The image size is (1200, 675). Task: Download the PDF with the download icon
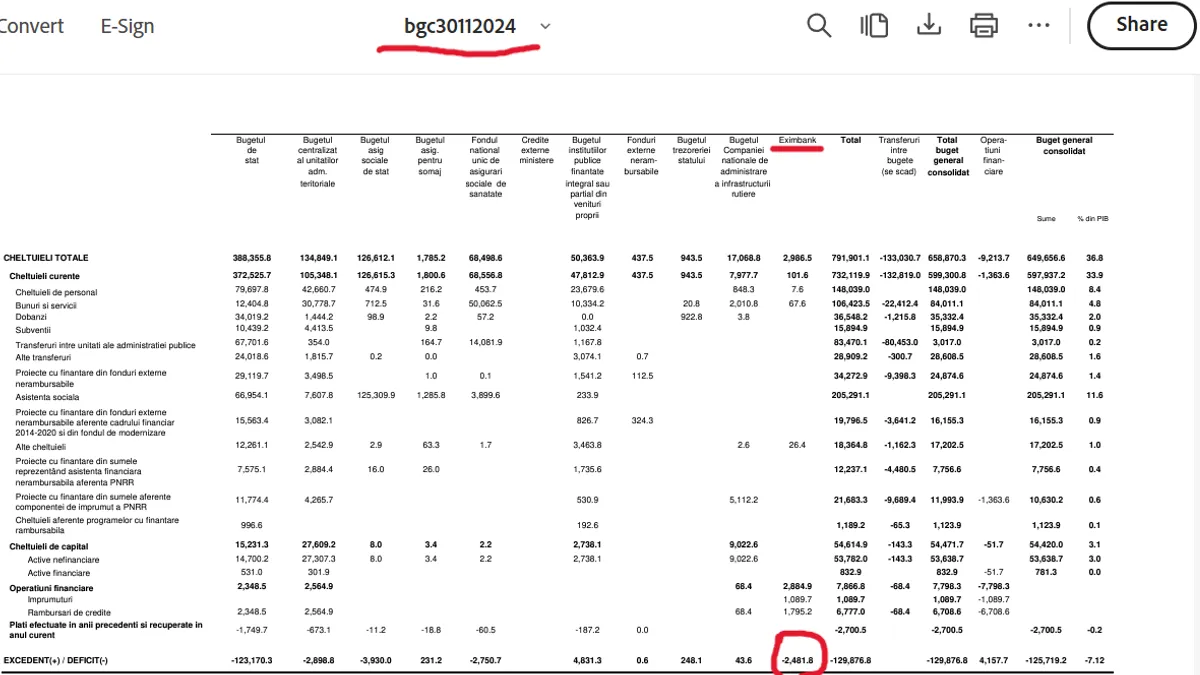(929, 26)
